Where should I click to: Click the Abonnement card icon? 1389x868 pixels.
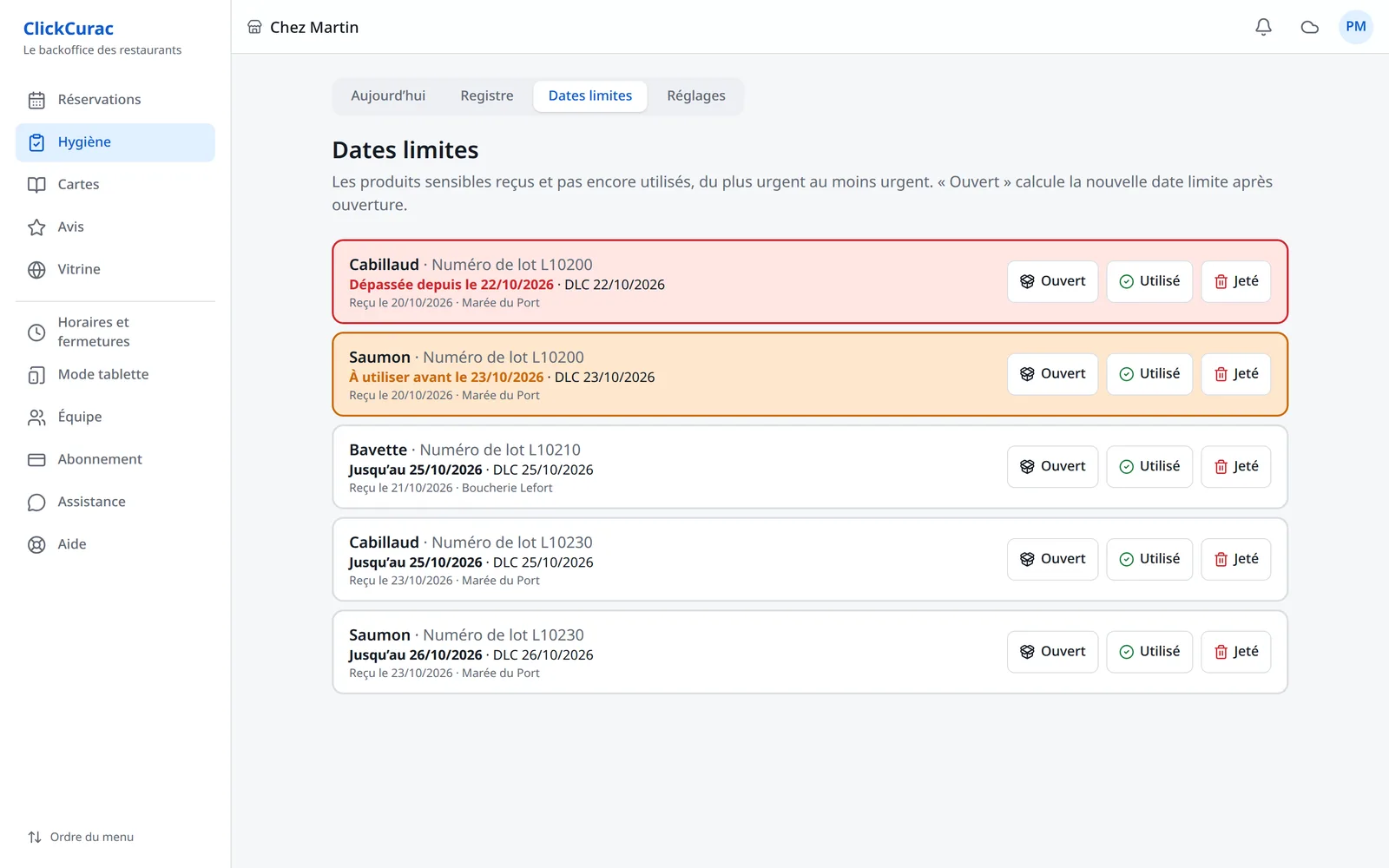point(36,460)
